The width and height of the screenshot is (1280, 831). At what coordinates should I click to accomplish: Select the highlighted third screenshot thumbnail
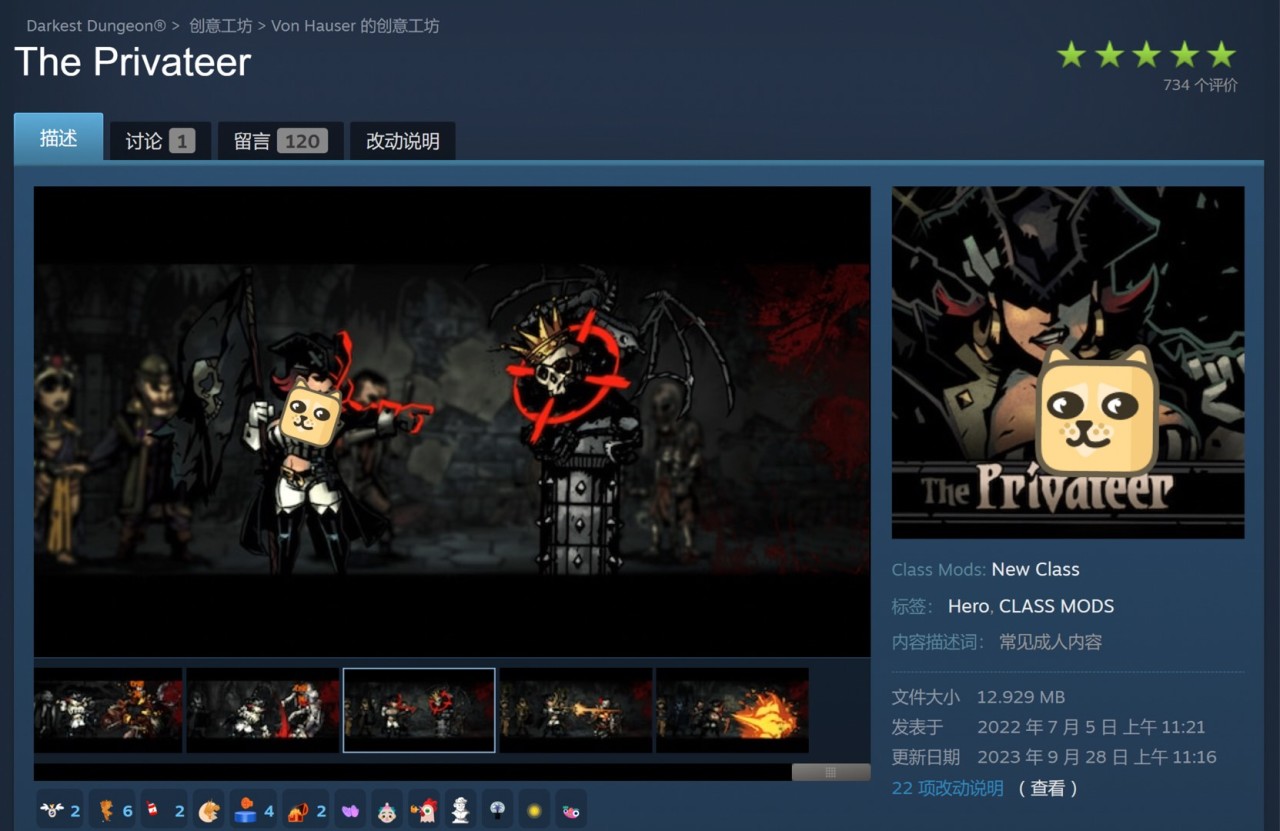[x=419, y=710]
